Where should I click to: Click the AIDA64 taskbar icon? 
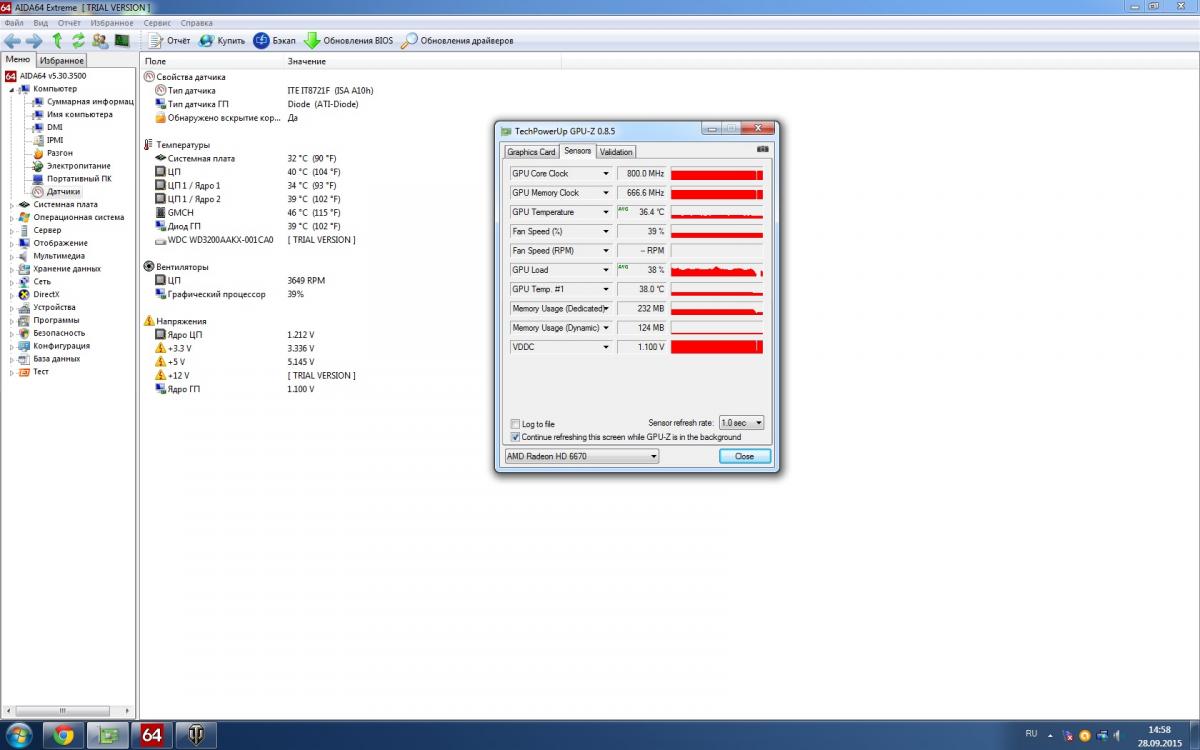152,735
